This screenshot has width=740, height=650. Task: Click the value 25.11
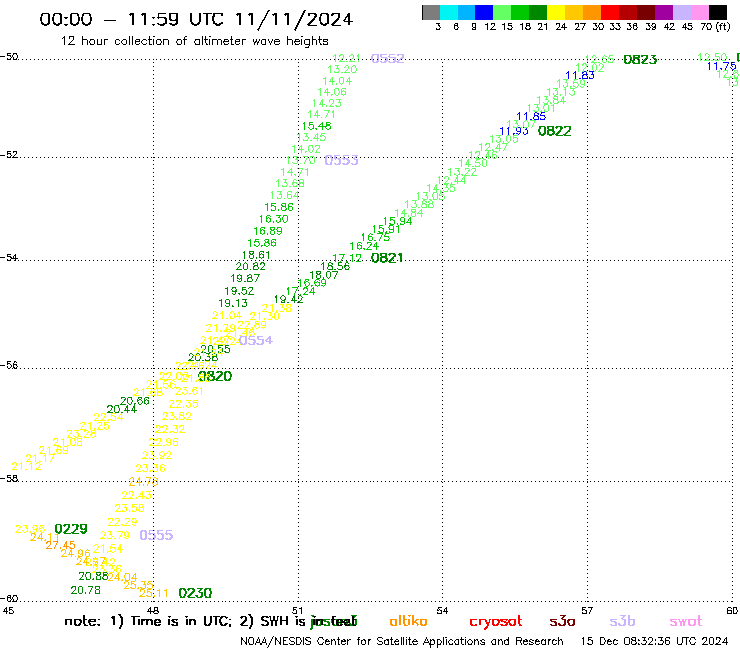[154, 593]
